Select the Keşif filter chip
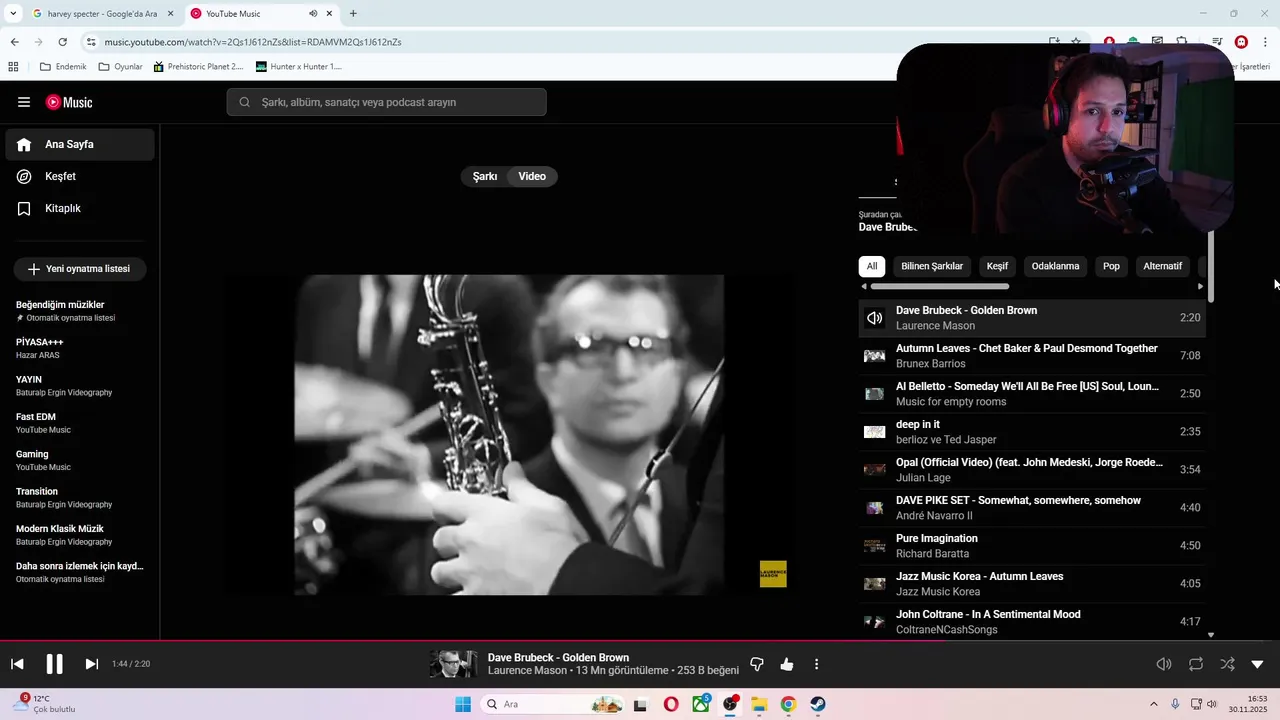This screenshot has width=1280, height=720. point(997,266)
